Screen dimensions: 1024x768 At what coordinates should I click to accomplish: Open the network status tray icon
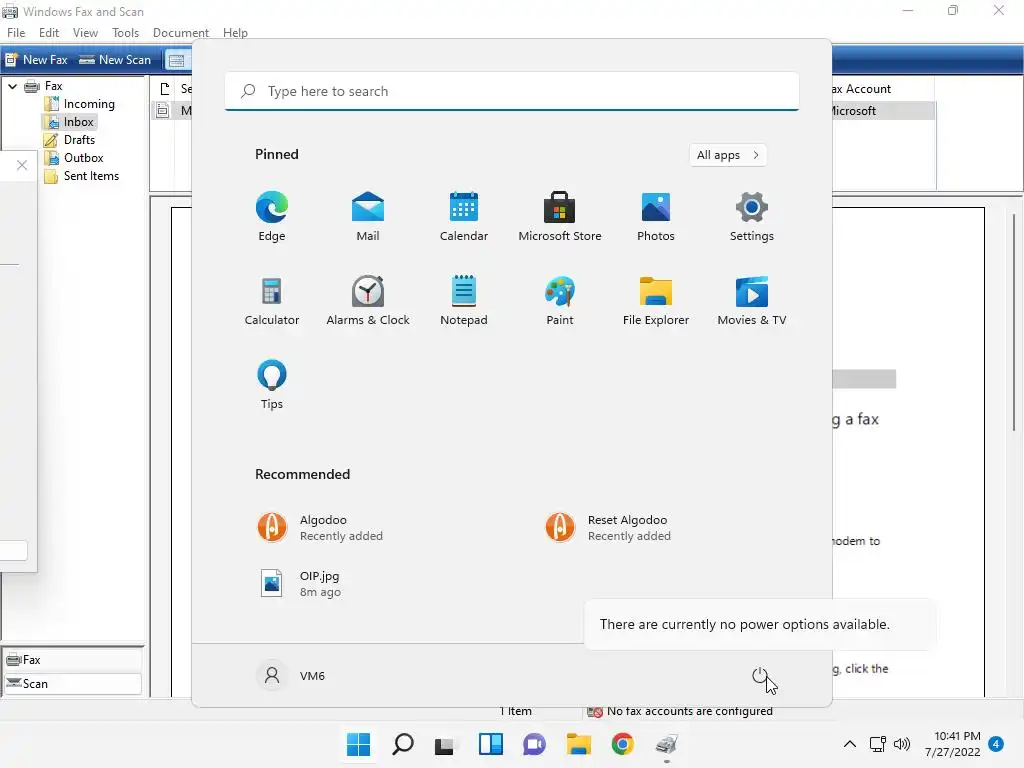coord(878,744)
